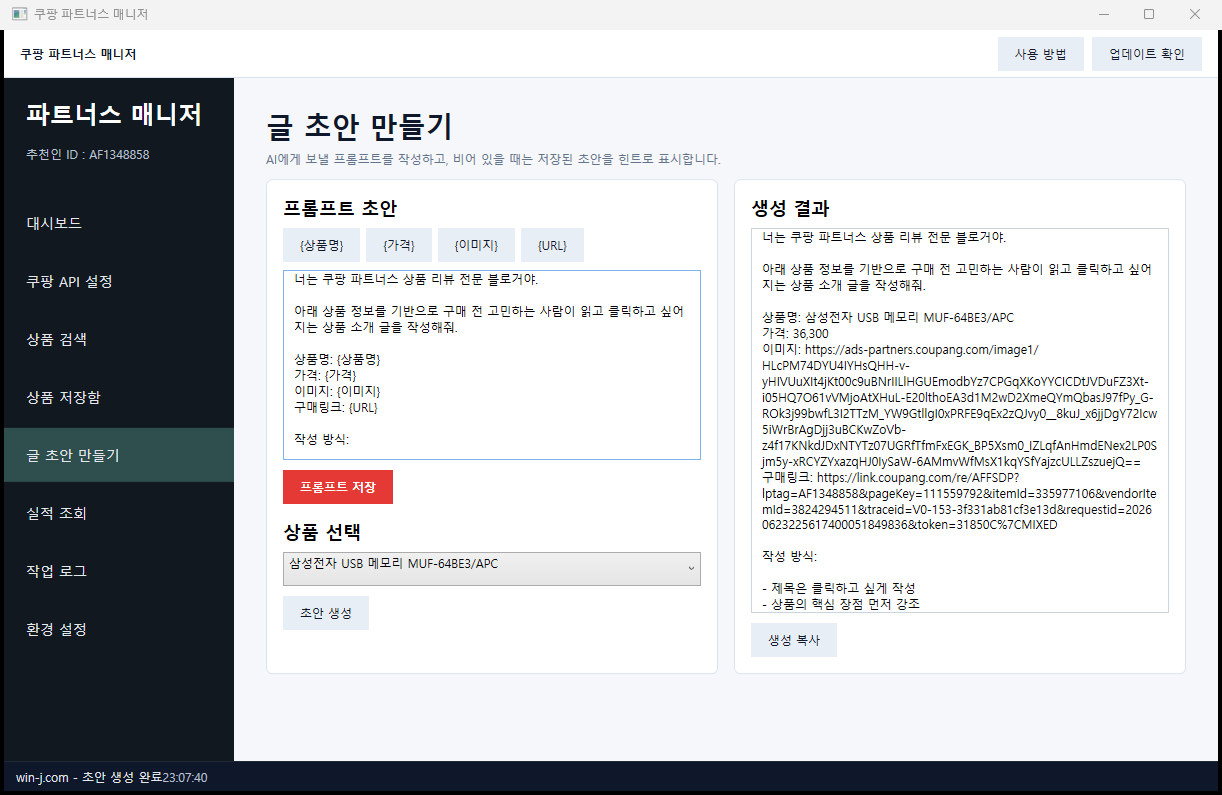
Task: Click the AI 프롬프트 description subtitle
Action: [493, 159]
